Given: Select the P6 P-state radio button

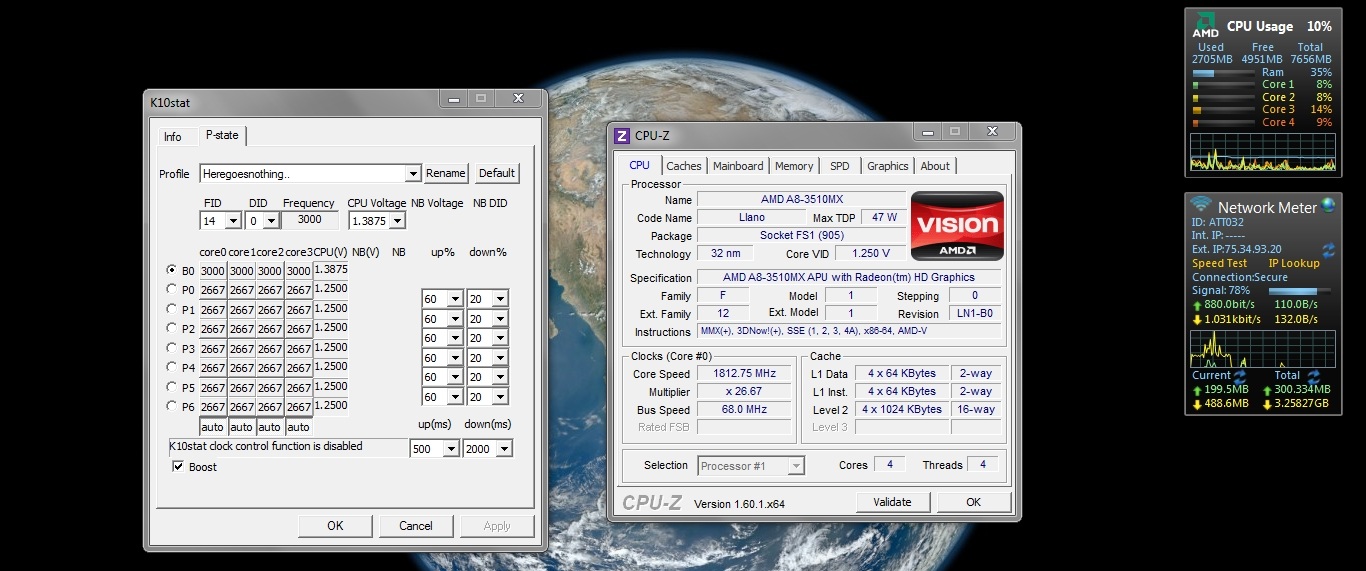Looking at the screenshot, I should pos(172,406).
